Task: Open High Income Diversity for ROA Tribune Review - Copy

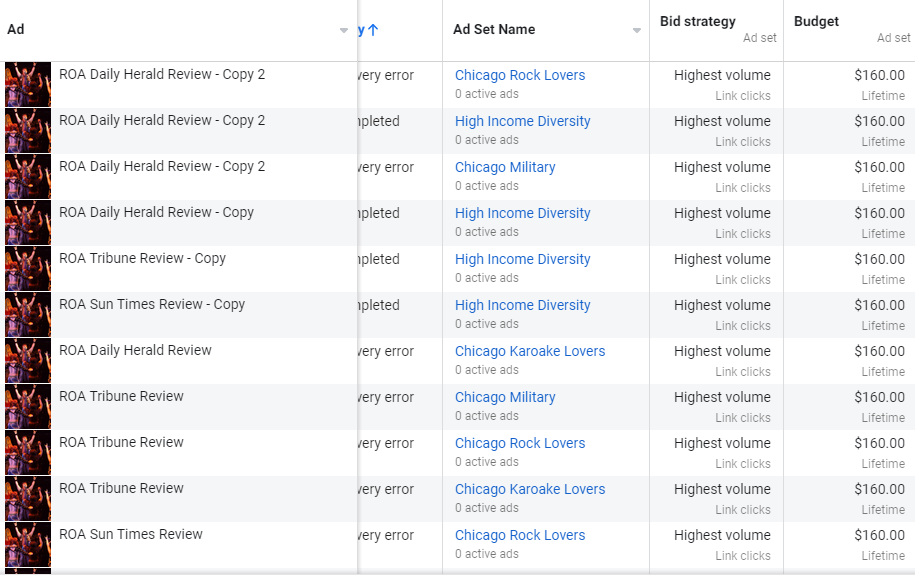Action: pos(522,259)
